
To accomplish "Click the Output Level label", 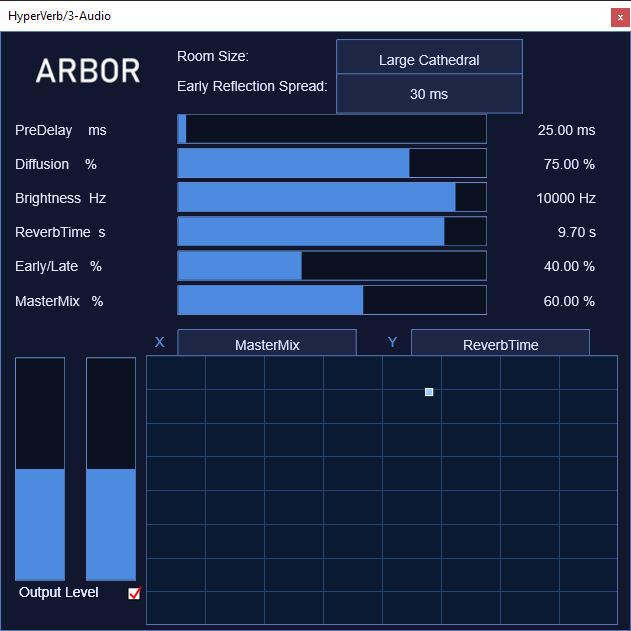I will tap(58, 592).
